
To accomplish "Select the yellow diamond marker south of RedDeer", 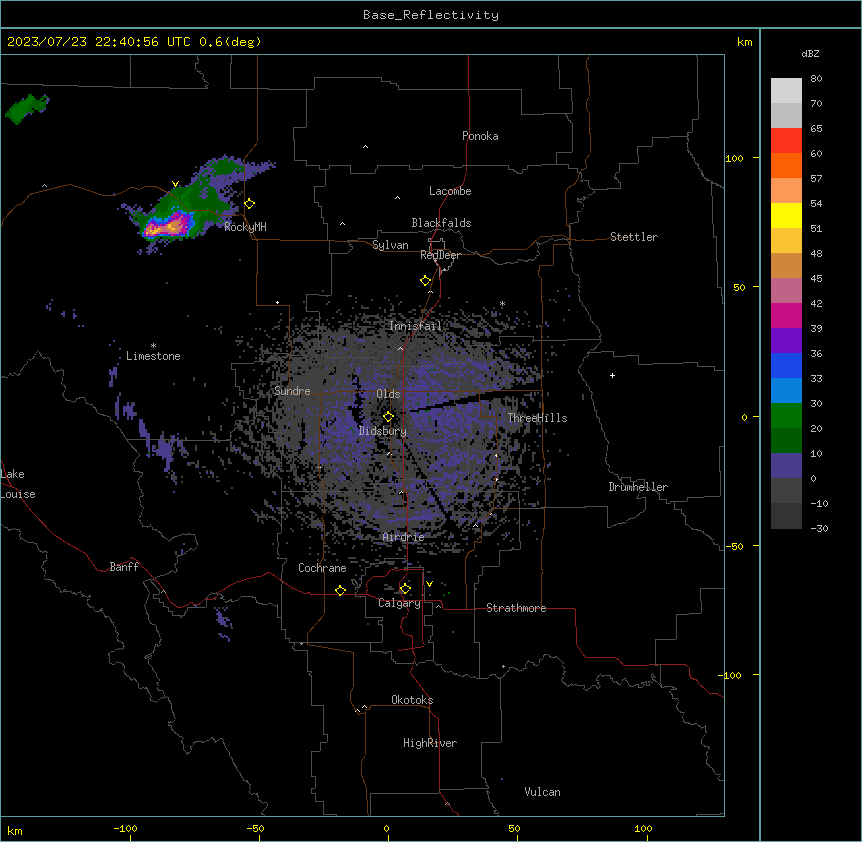I will 425,281.
